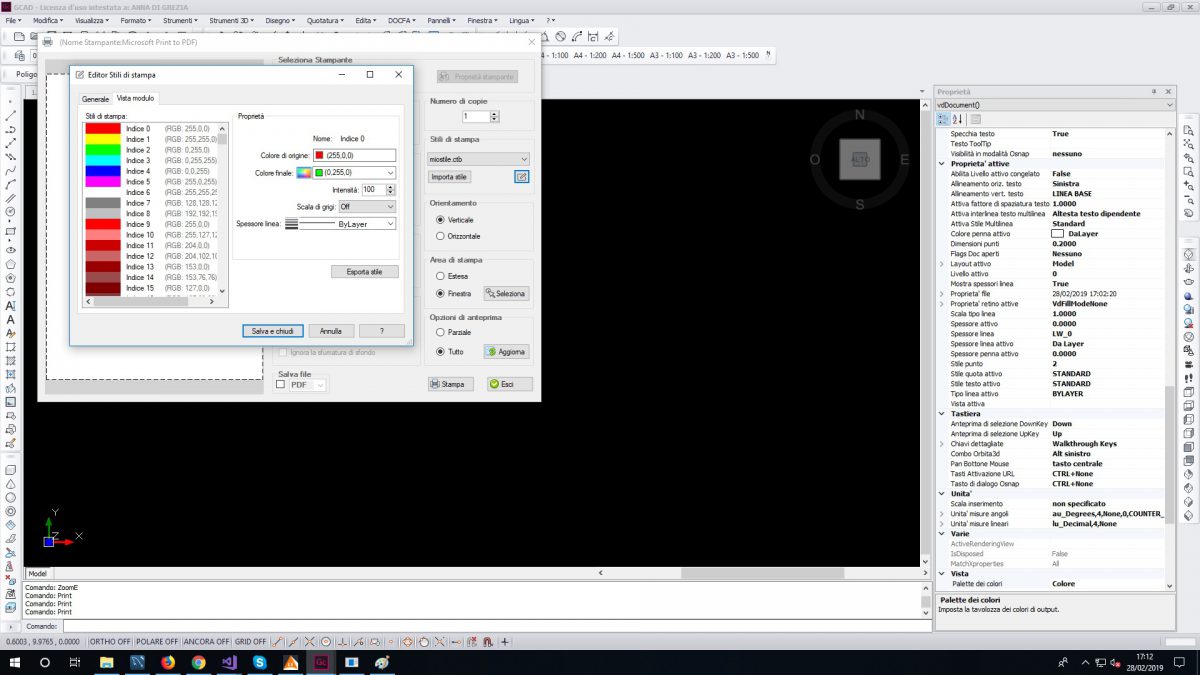Enable Parziale preview option

[440, 332]
